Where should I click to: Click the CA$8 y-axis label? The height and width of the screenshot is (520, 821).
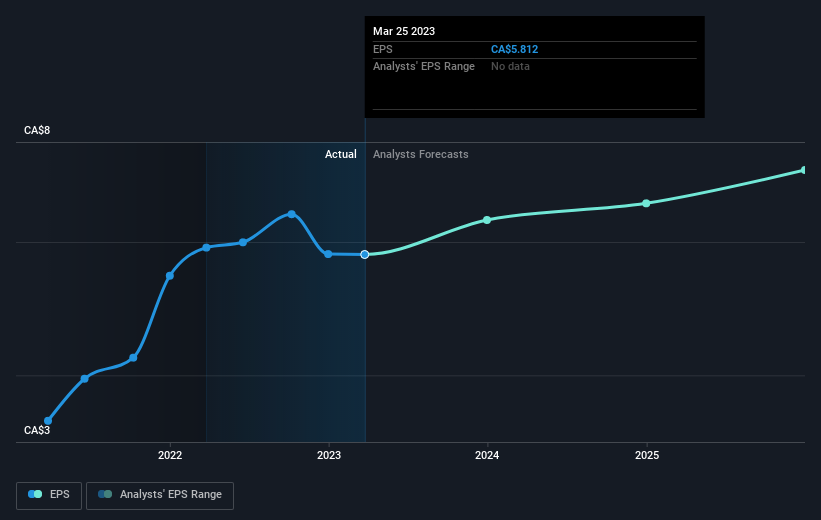tap(37, 130)
